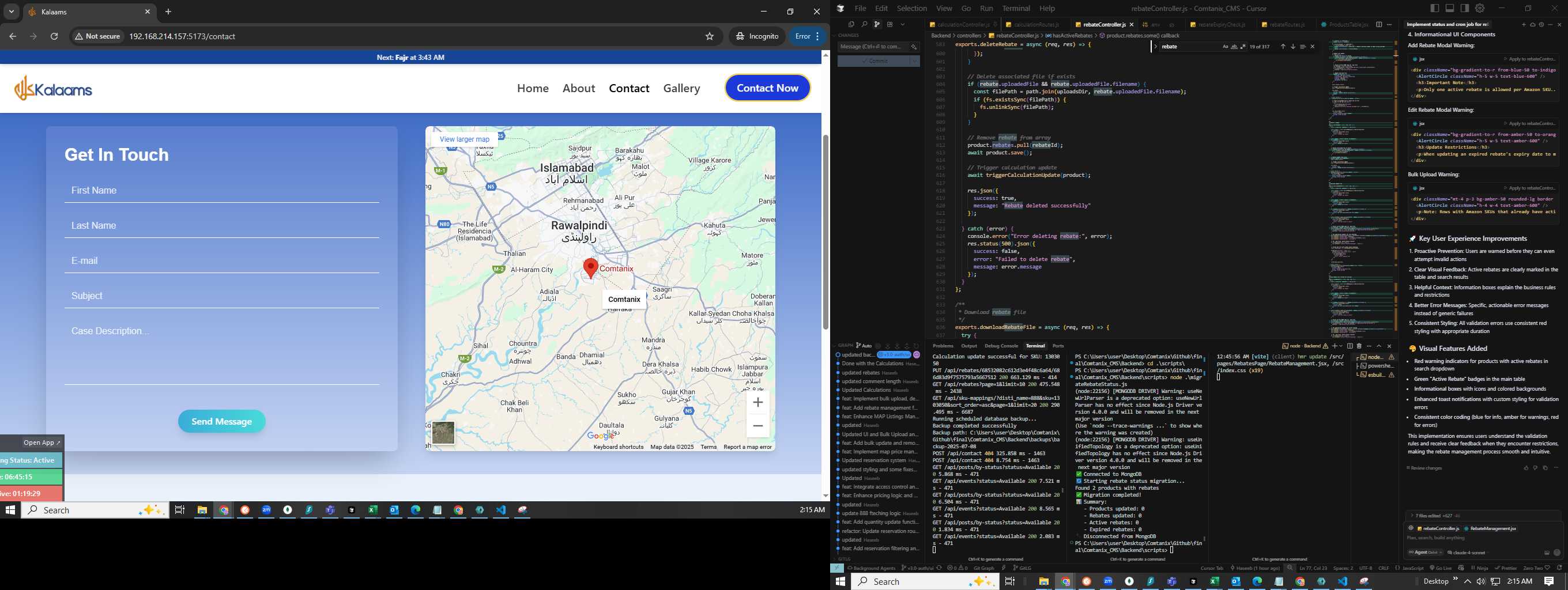Open Search view icon in Cursor sidebar

(864, 24)
